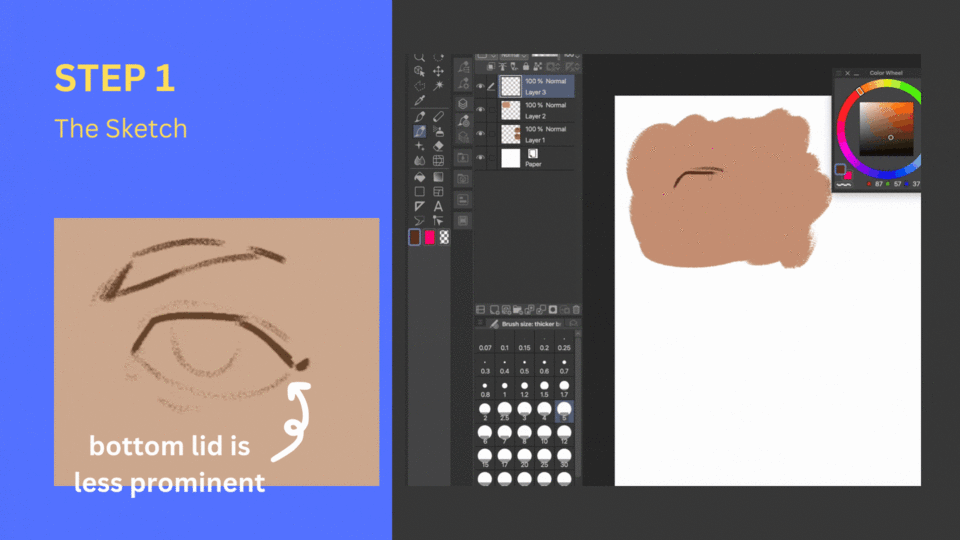
Task: Toggle visibility of the Paper layer
Action: [481, 158]
